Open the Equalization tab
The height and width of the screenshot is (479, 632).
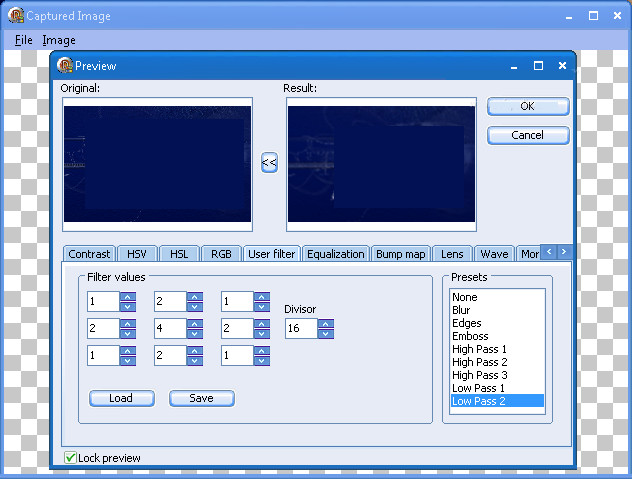pyautogui.click(x=335, y=254)
